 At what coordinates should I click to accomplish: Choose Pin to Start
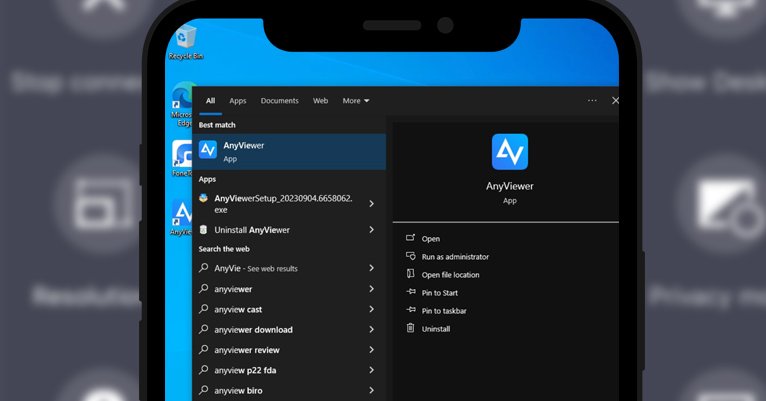[x=440, y=293]
